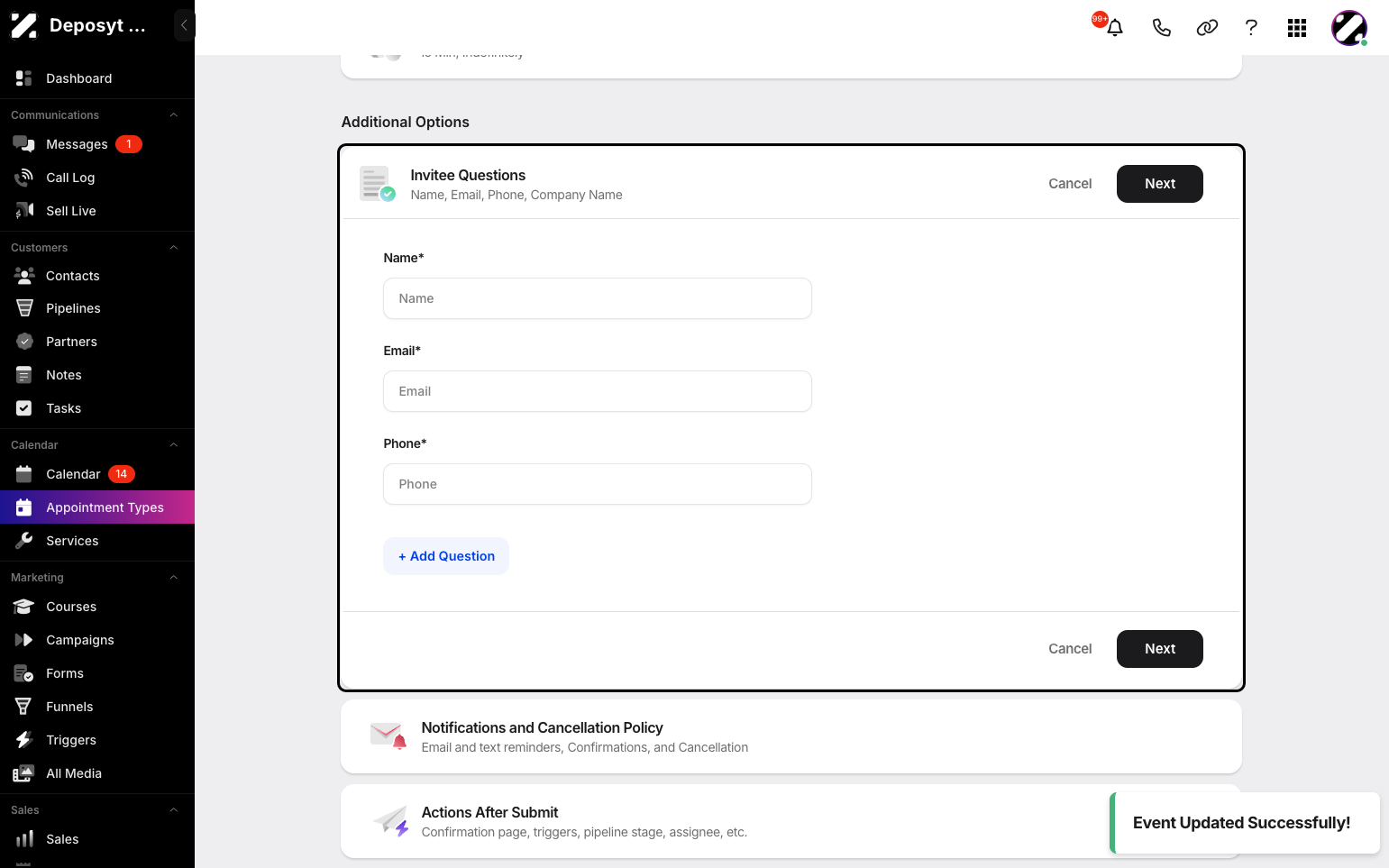This screenshot has height=868, width=1389.
Task: Focus the Email input field
Action: coord(598,391)
